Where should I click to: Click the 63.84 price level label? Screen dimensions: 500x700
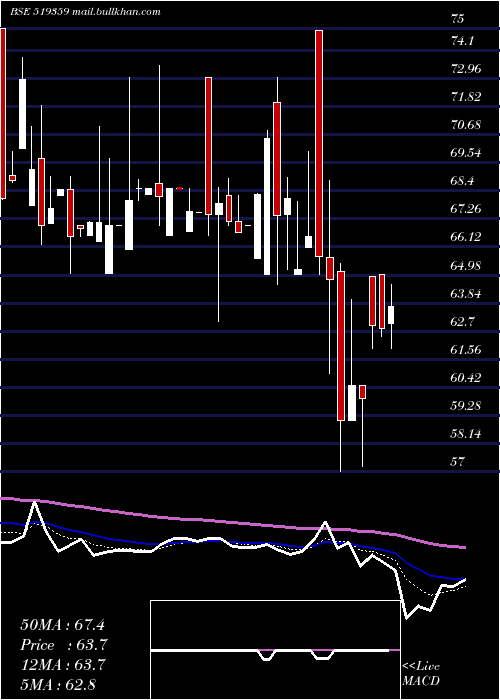(467, 294)
